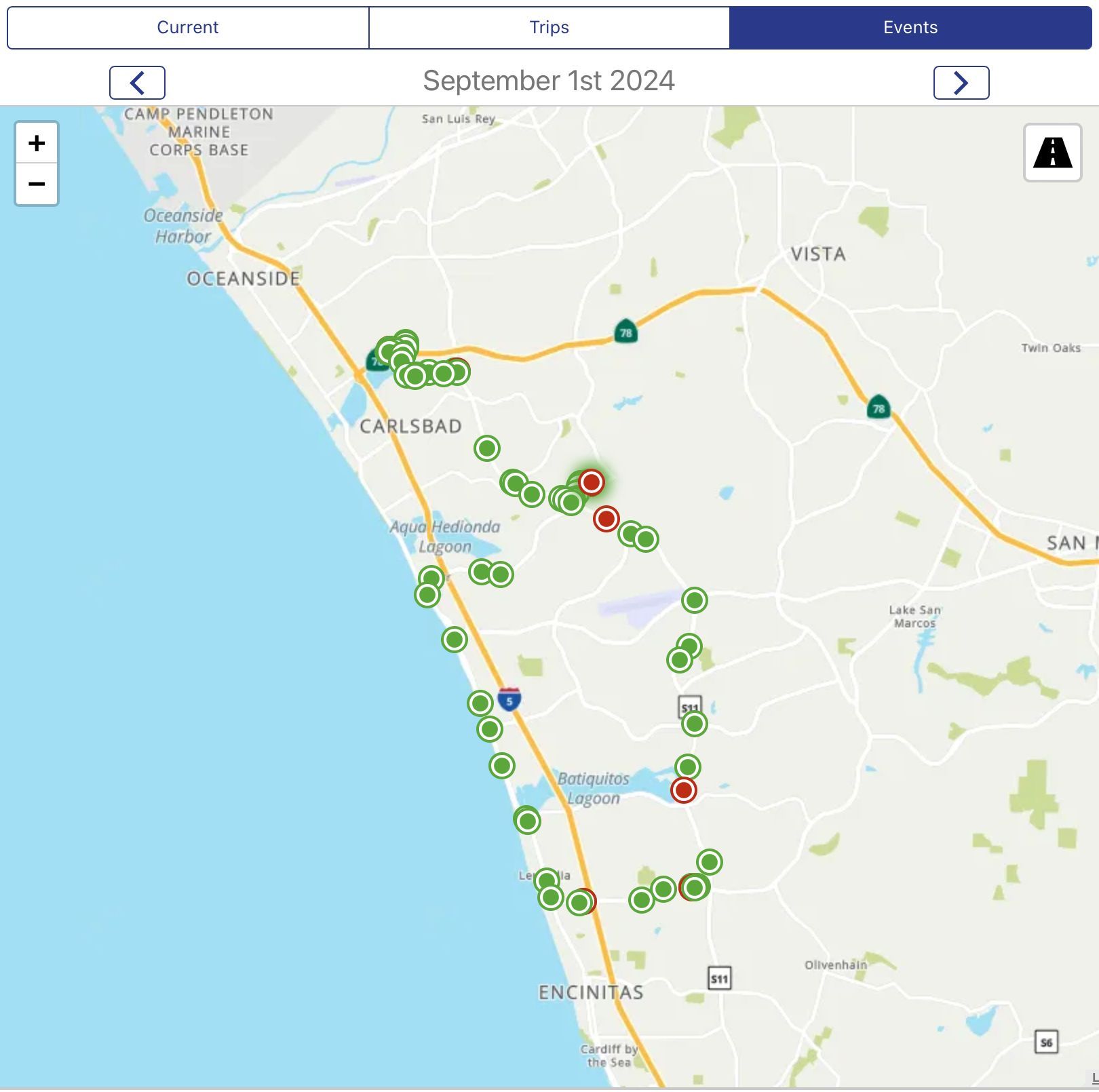Select the Events tab
The image size is (1099, 1092).
point(910,28)
